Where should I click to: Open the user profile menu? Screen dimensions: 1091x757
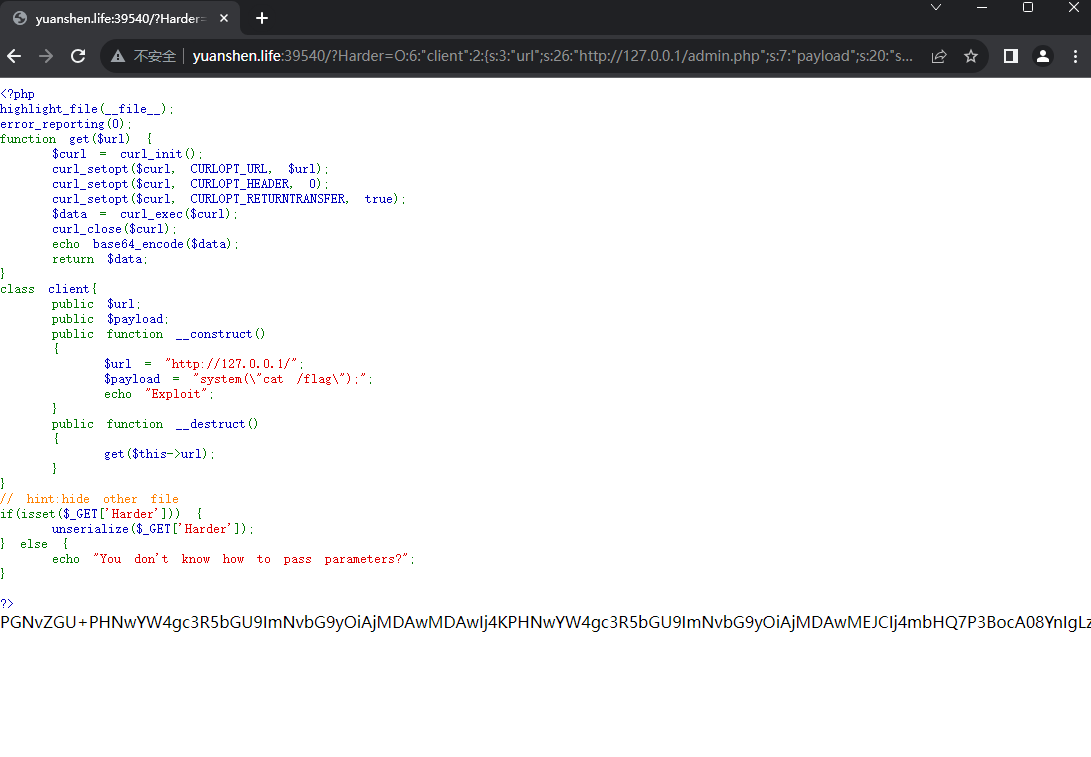1043,56
